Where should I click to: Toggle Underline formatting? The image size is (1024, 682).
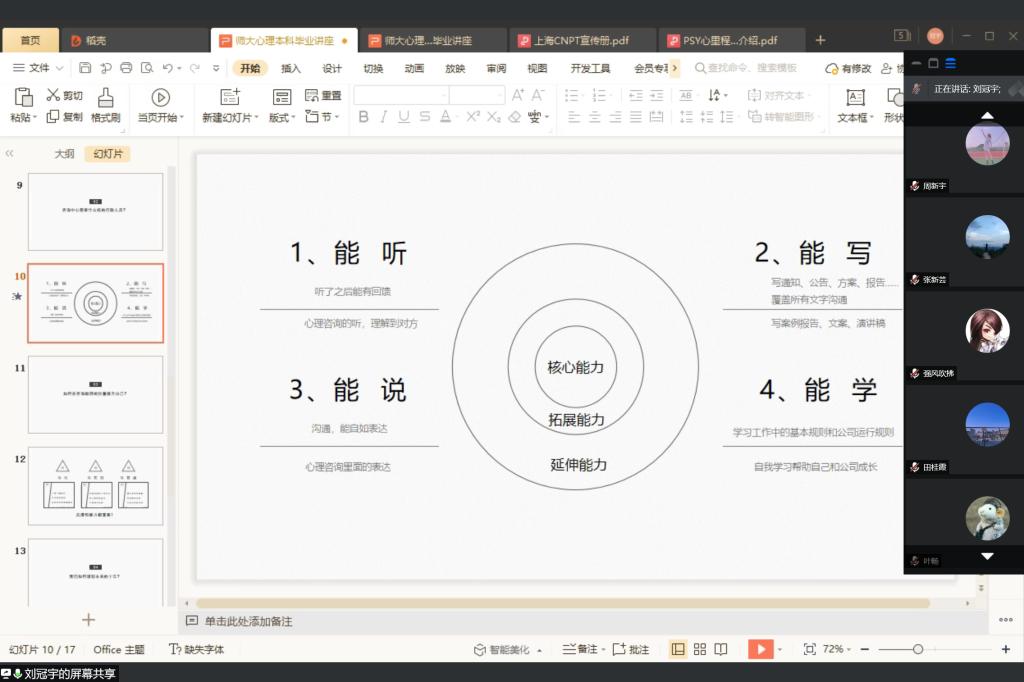404,117
